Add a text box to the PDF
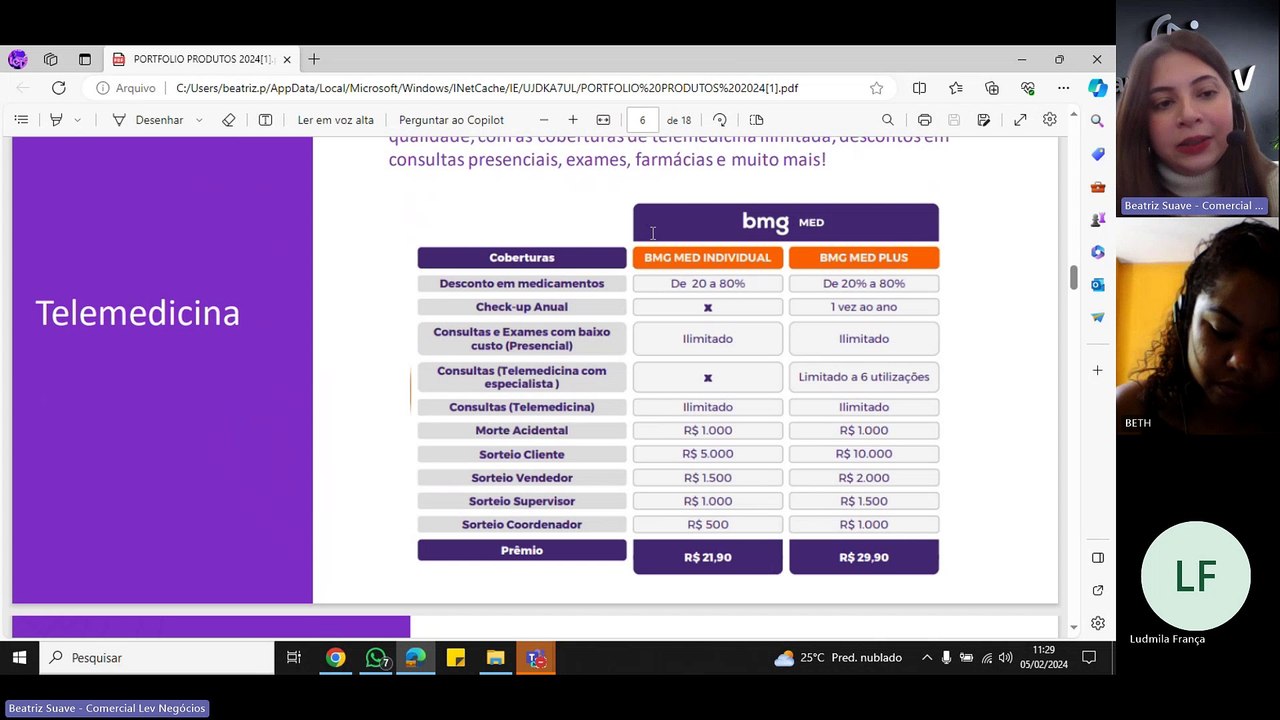This screenshot has width=1280, height=720. click(x=265, y=120)
